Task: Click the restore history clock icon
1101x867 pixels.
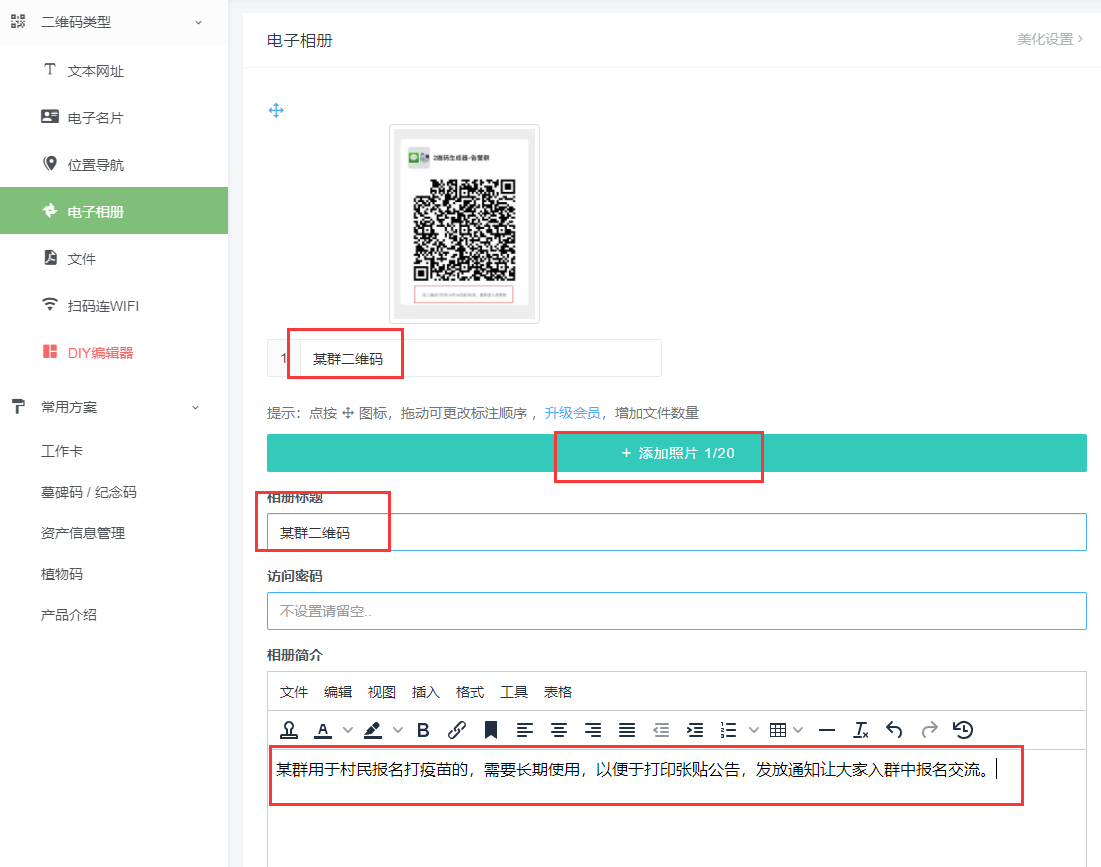Action: pos(963,730)
